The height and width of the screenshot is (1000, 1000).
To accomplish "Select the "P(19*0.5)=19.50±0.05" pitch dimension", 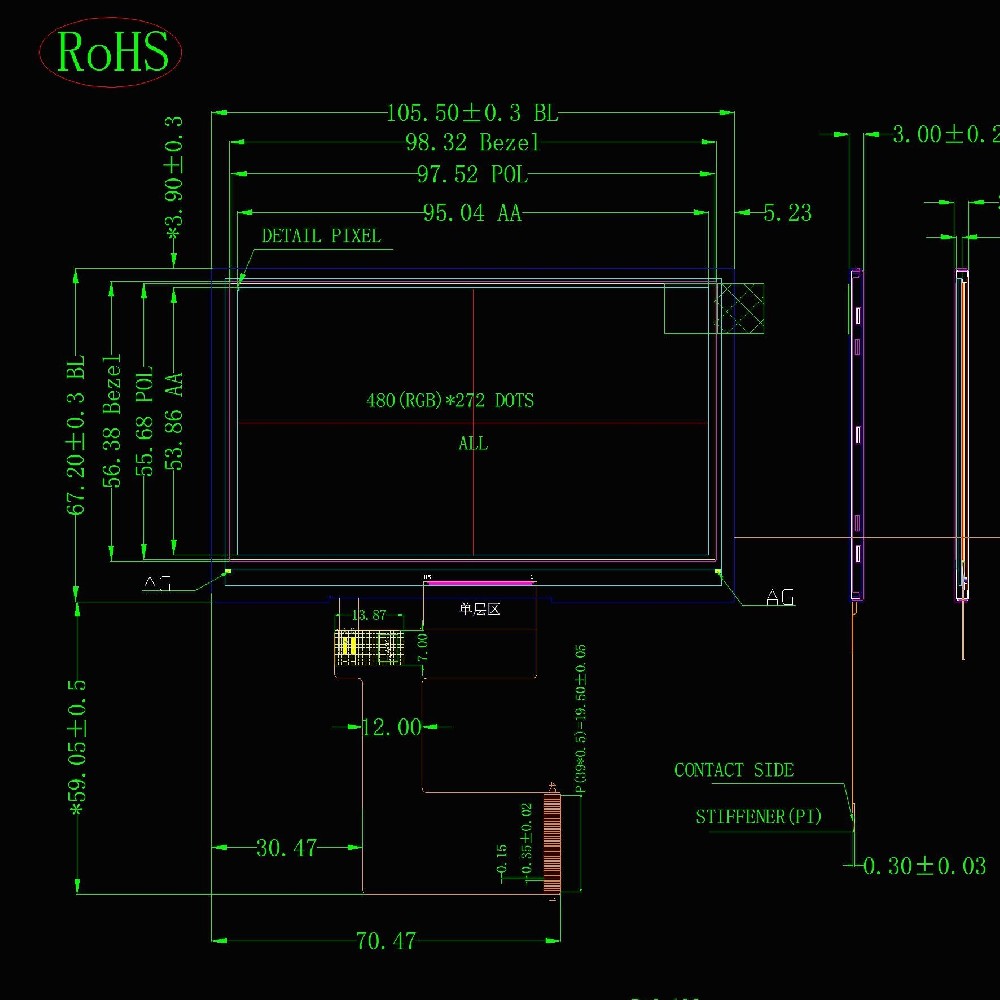I will coord(580,719).
